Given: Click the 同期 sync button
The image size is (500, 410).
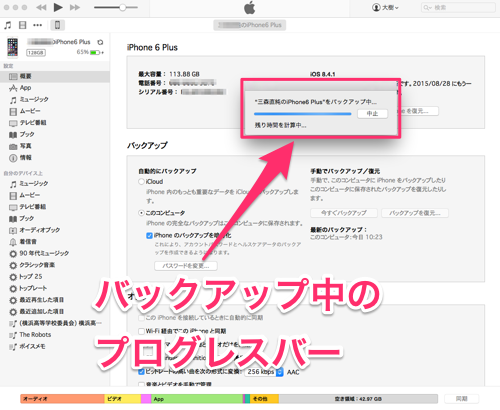Looking at the screenshot, I should 462,399.
